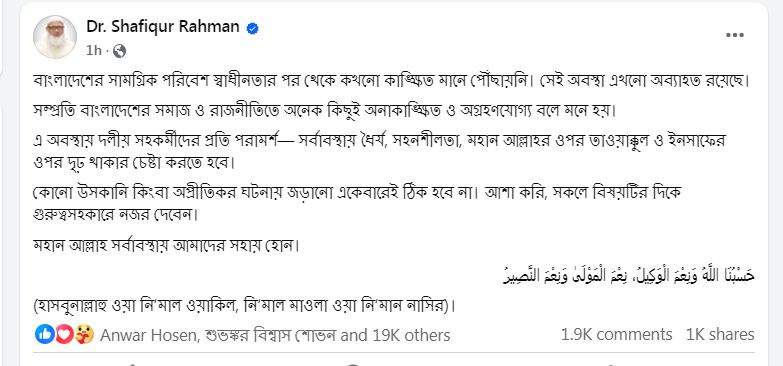
Task: Click the transliteration line হাসবুনাল্লাহু ওয়া নি'মাল
Action: [x=244, y=305]
